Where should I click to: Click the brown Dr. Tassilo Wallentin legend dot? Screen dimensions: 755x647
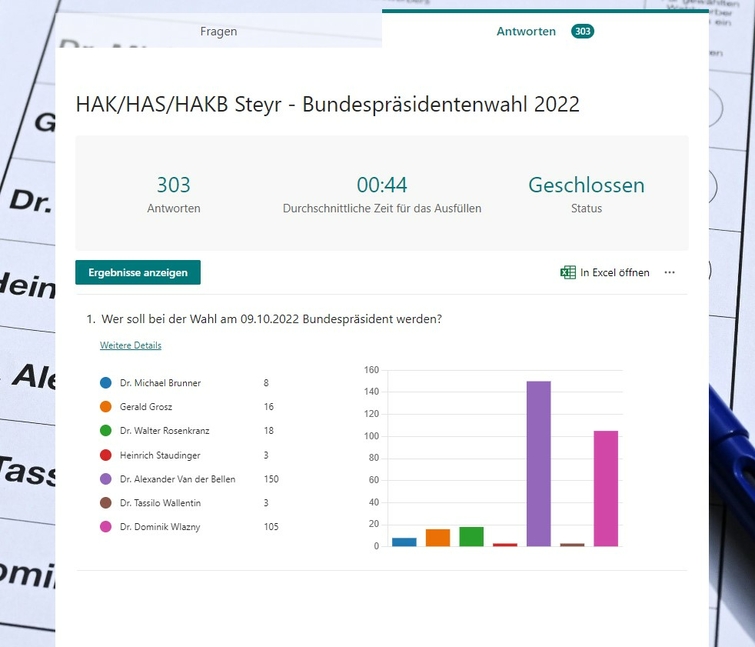click(x=105, y=503)
